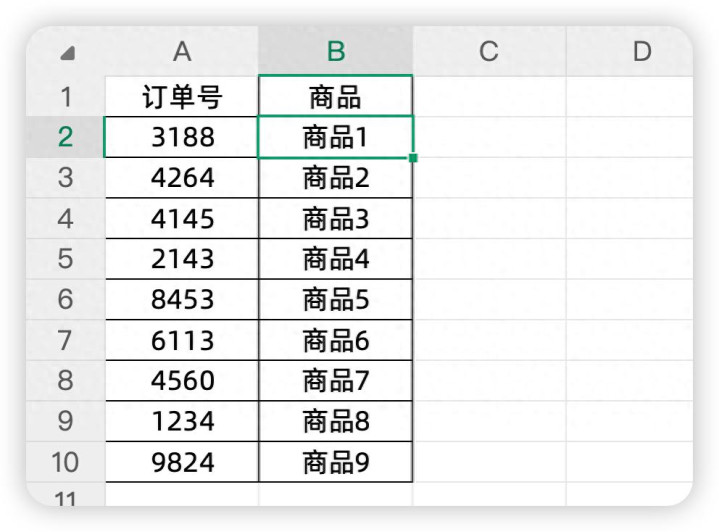Screen dimensions: 719x532
Task: Select cell containing 4264
Action: 182,178
